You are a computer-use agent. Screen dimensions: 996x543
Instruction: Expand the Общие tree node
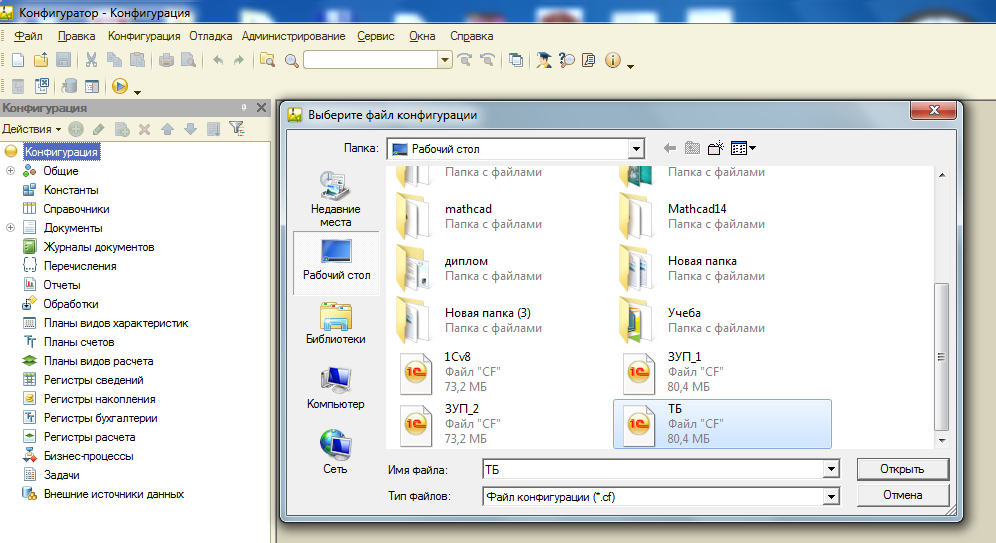(x=10, y=171)
